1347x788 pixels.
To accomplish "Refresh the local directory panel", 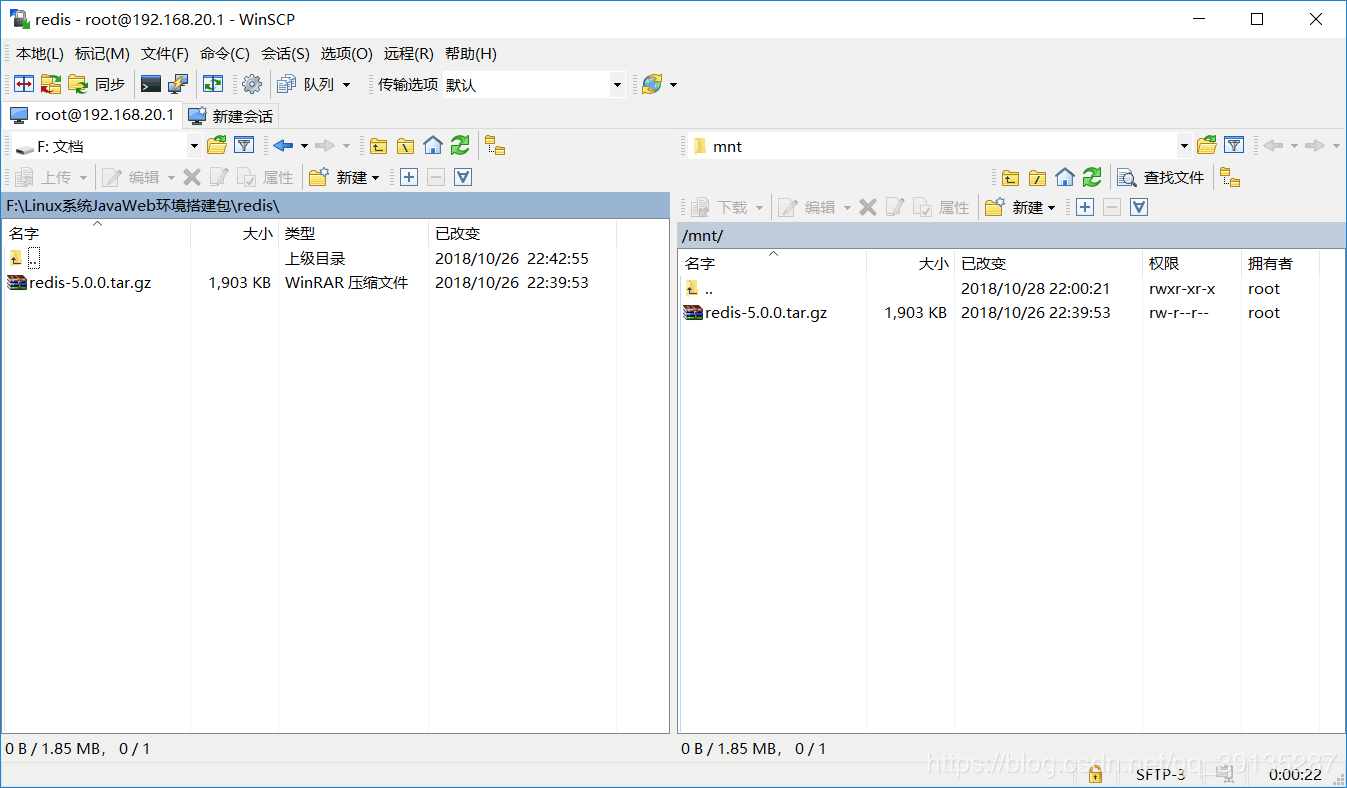I will click(x=459, y=146).
